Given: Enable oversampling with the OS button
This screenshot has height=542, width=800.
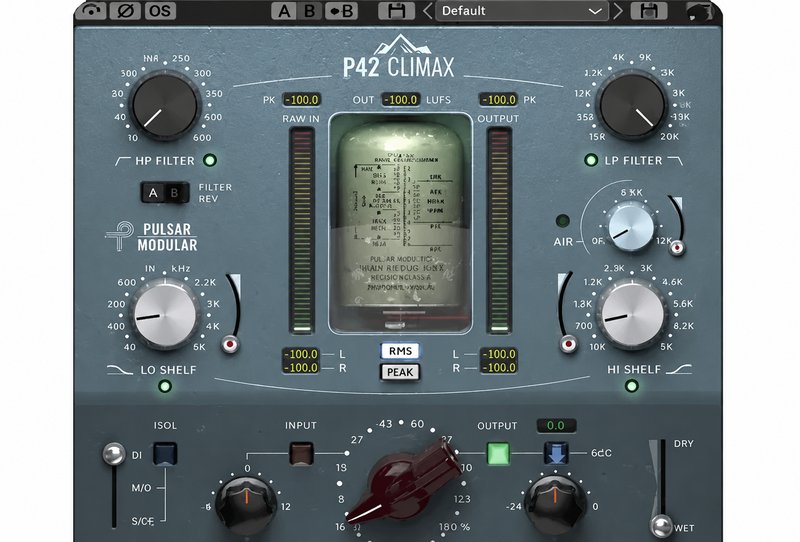Looking at the screenshot, I should pyautogui.click(x=160, y=11).
